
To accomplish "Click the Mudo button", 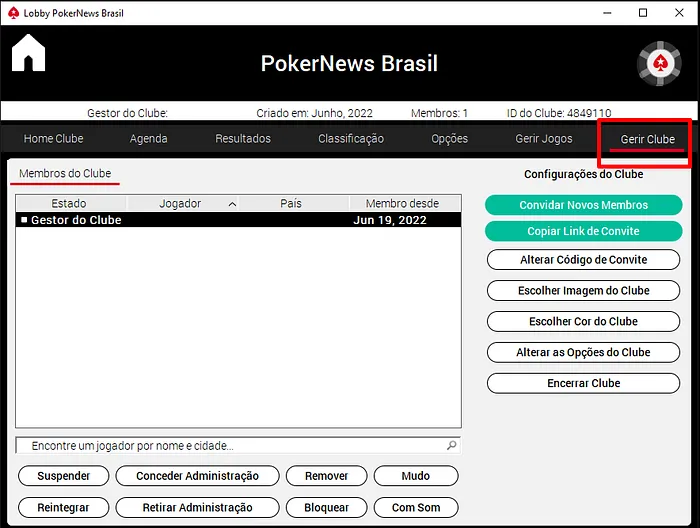I will point(416,476).
